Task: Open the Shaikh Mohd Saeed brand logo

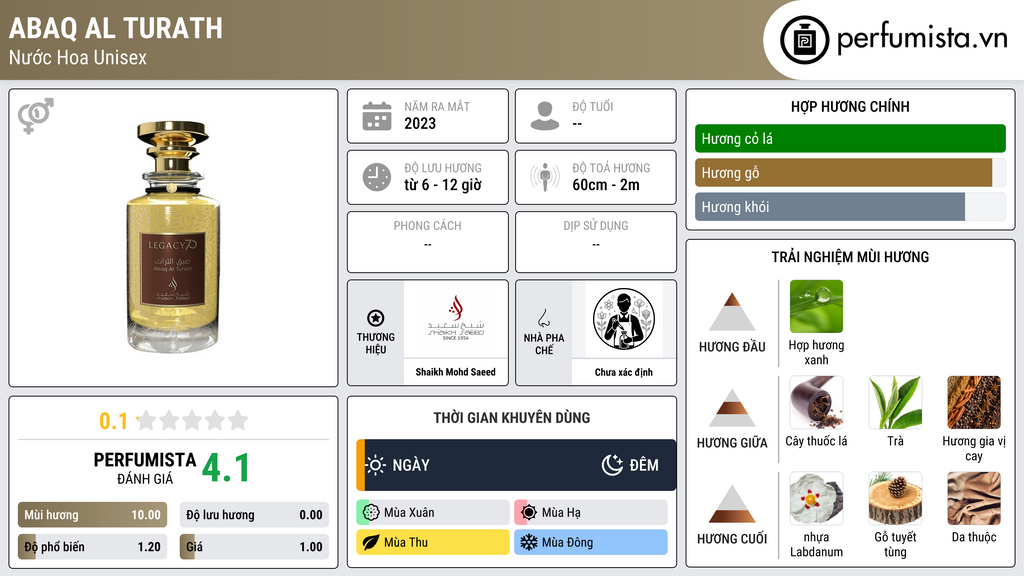Action: pos(456,319)
